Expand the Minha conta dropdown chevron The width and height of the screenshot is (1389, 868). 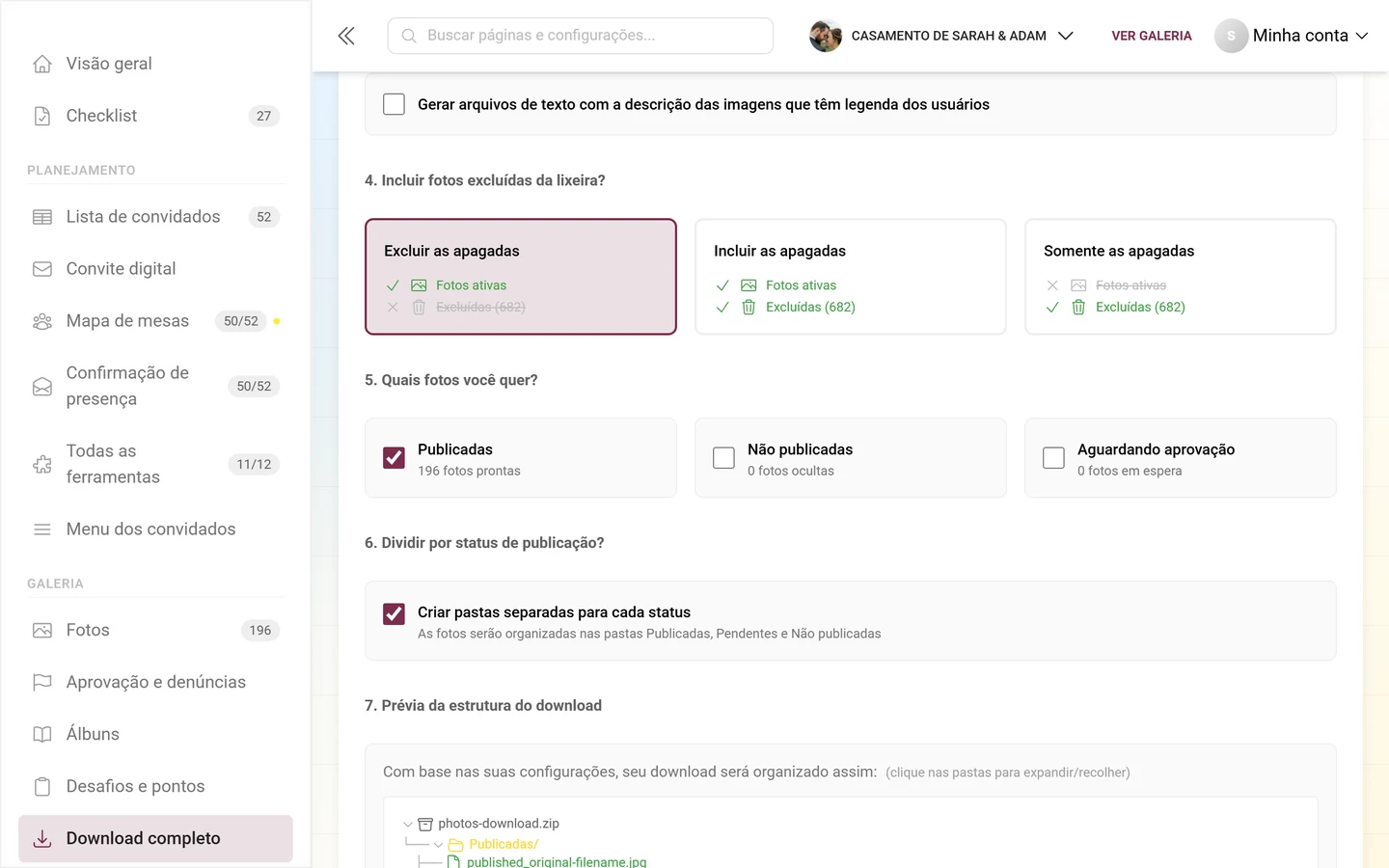pyautogui.click(x=1362, y=36)
